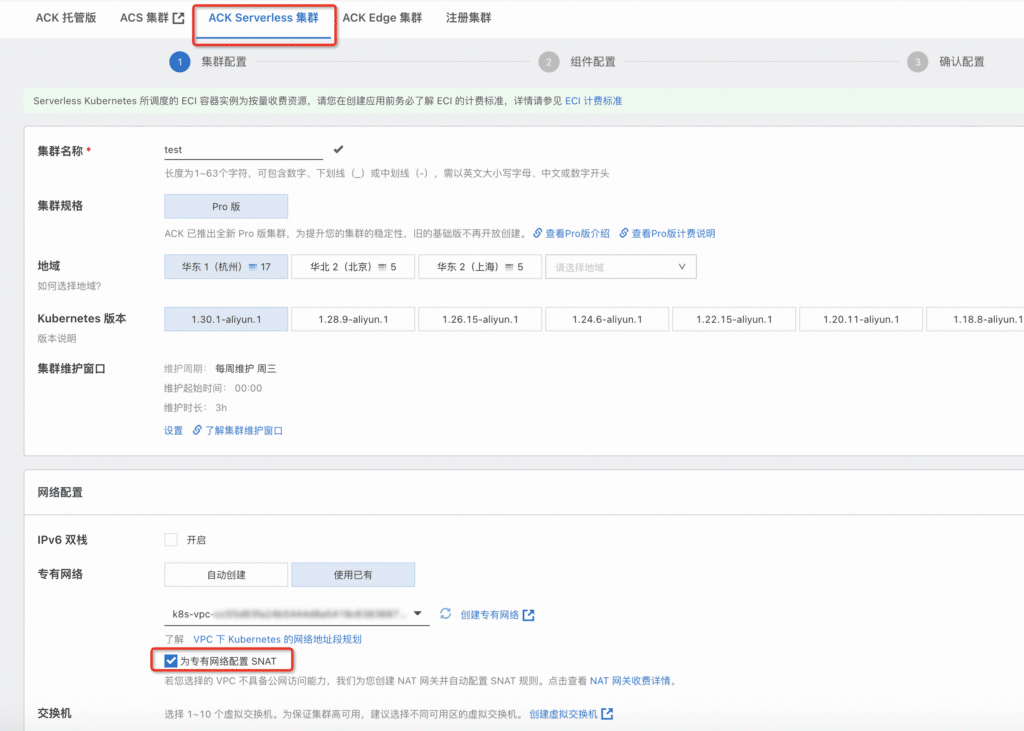Open the 了解集群维护窗口 link

click(x=244, y=430)
